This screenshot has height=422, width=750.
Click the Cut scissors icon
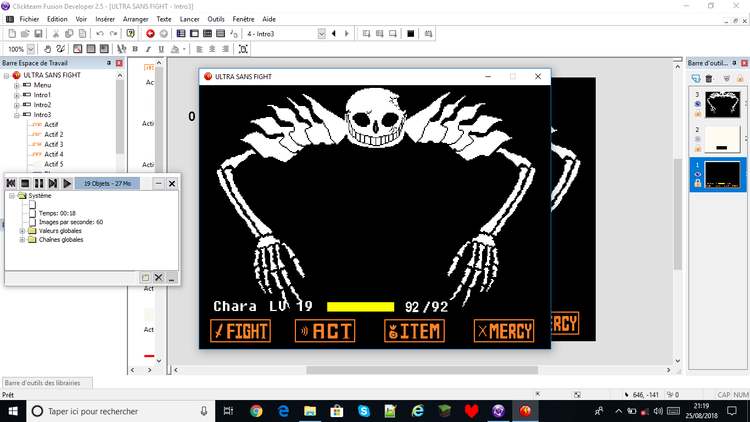(55, 33)
